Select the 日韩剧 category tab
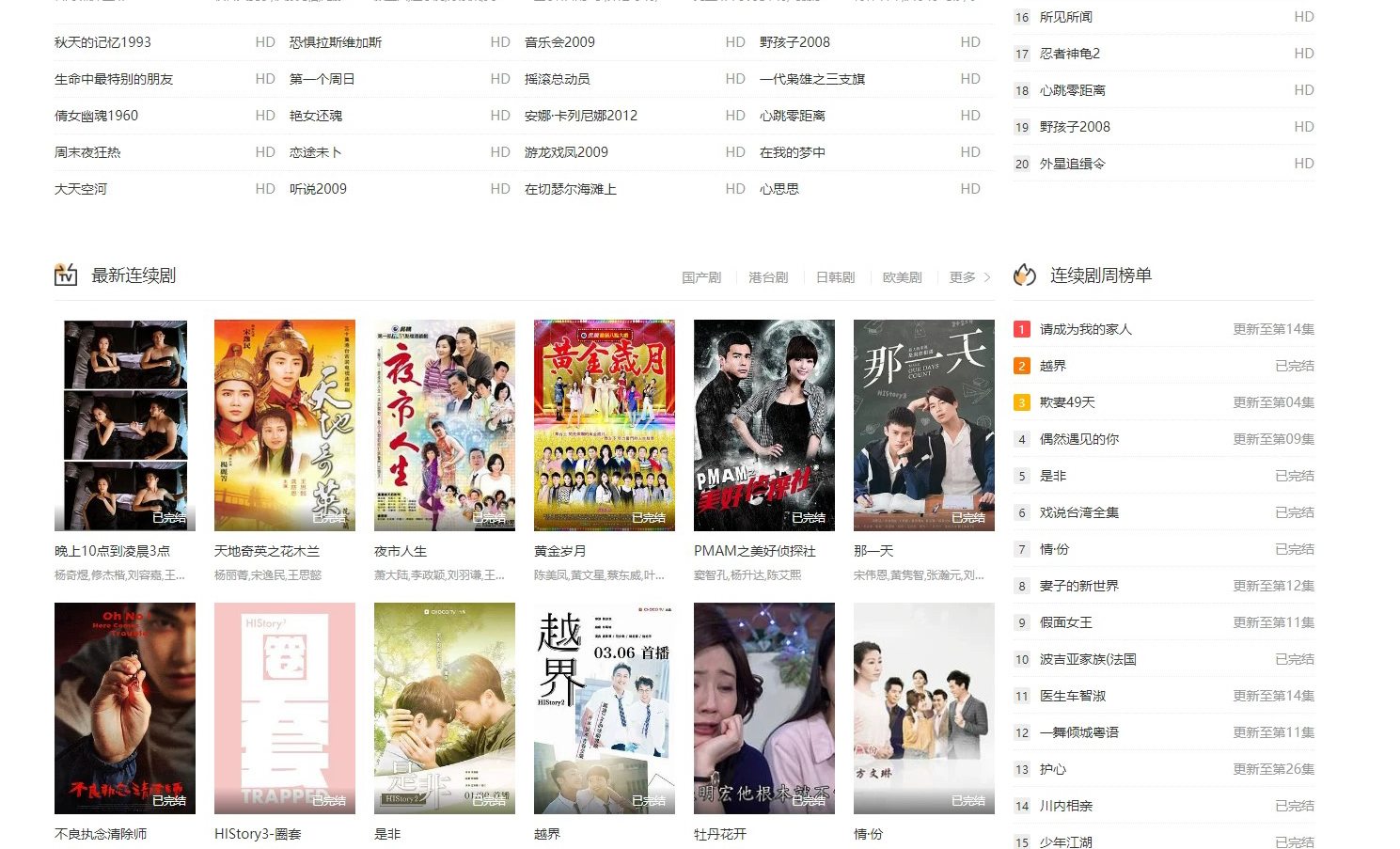The height and width of the screenshot is (849, 1400). [835, 277]
